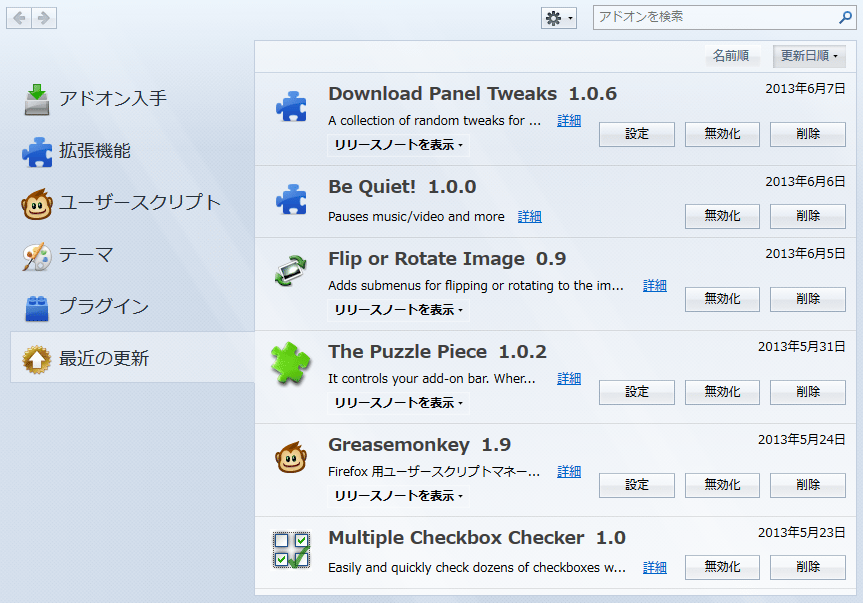
Task: Click the orange update badge icon
Action: pos(37,359)
